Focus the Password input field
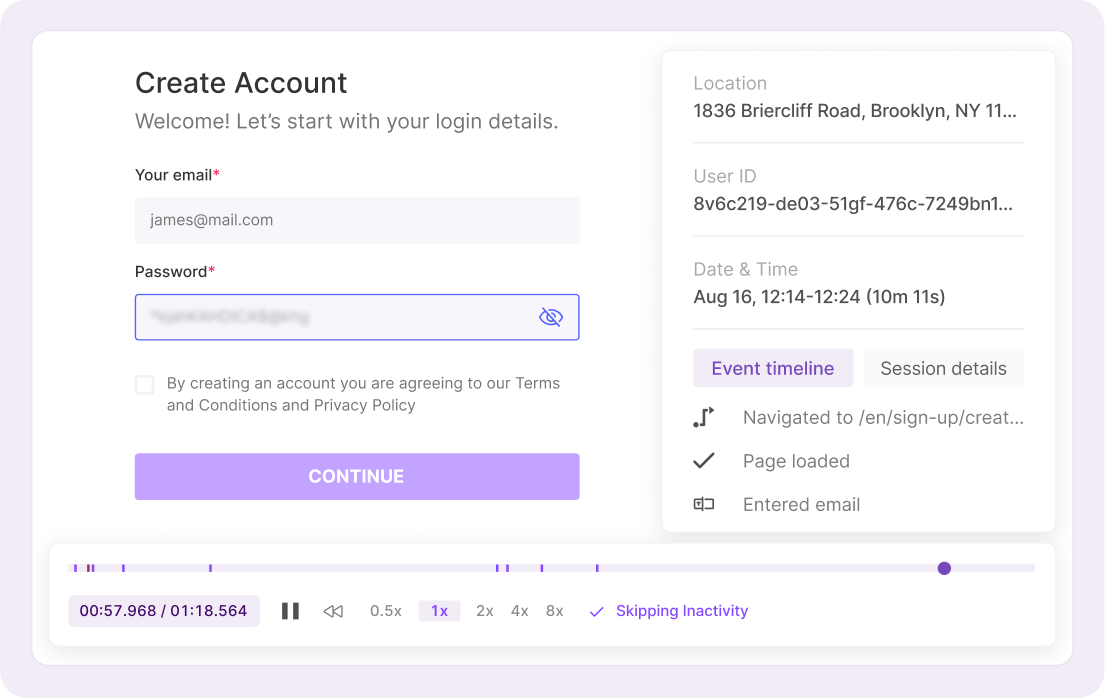The height and width of the screenshot is (698, 1105). pos(335,317)
